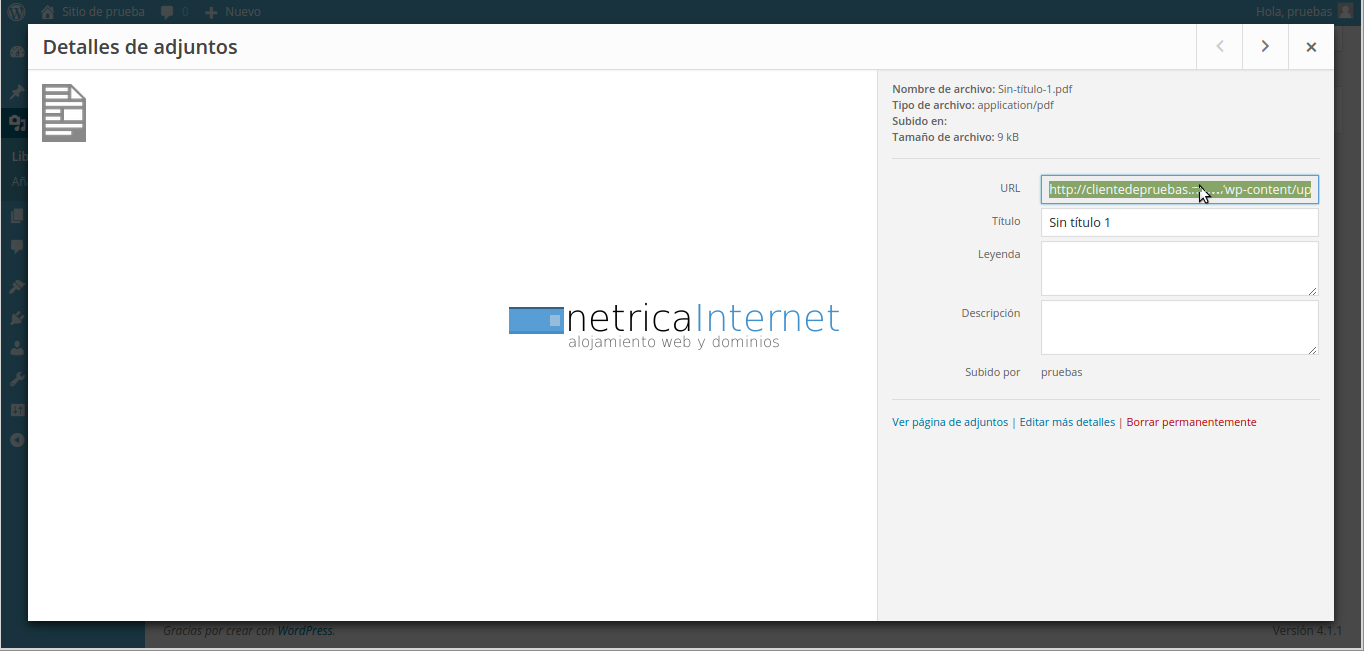This screenshot has width=1364, height=651.
Task: Open the Nuevo menu in admin bar
Action: [233, 12]
